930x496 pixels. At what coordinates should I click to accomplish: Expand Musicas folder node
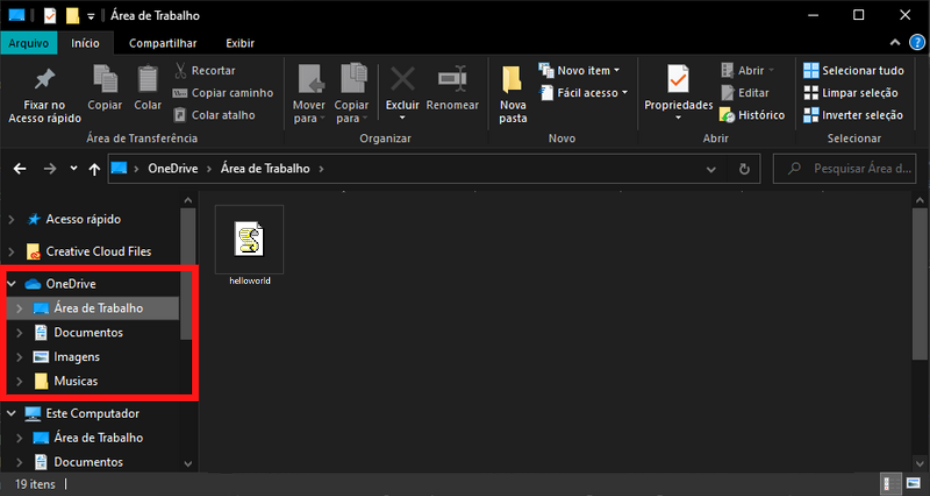tap(19, 381)
